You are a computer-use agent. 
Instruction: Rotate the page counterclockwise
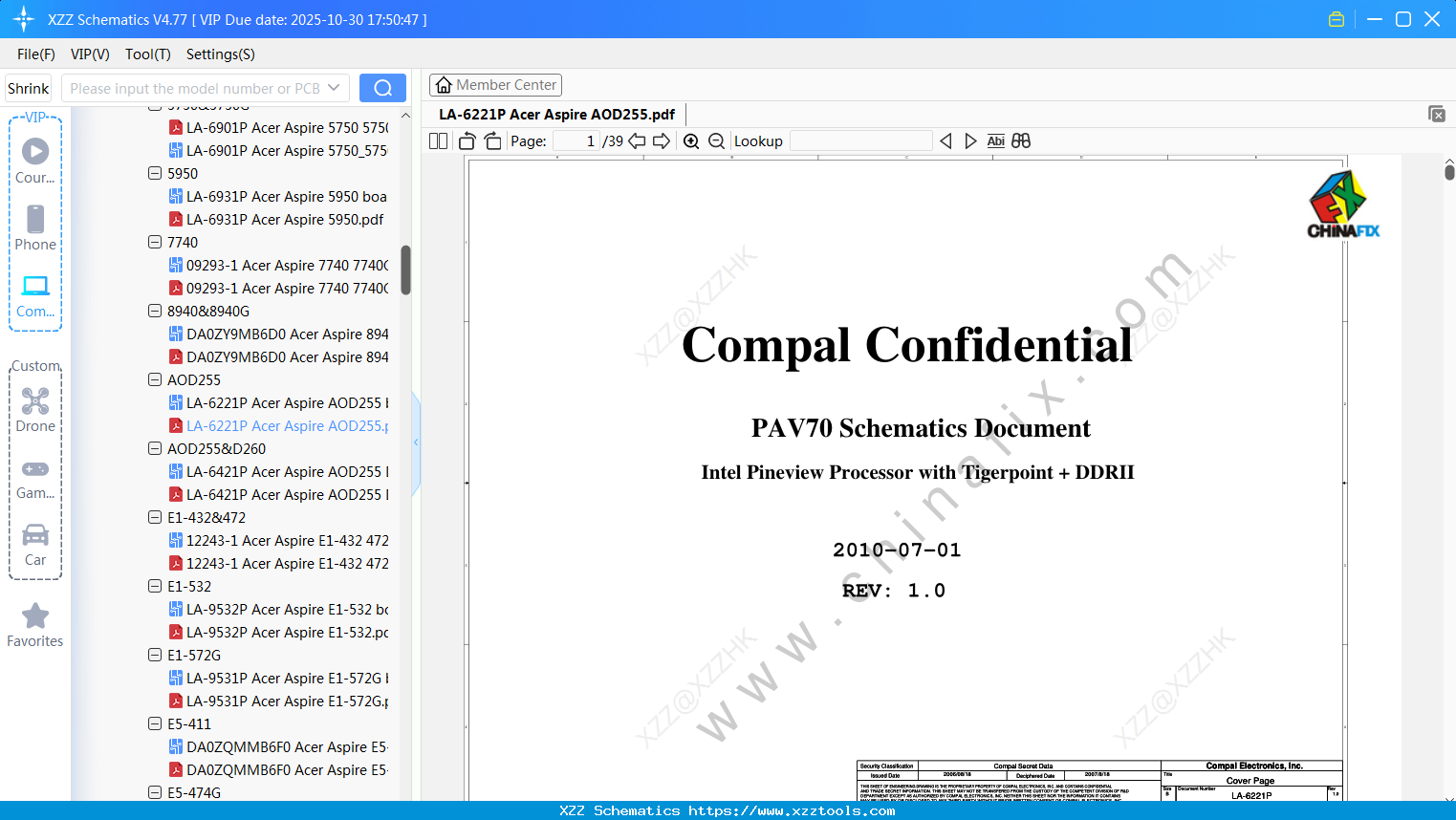pos(467,141)
